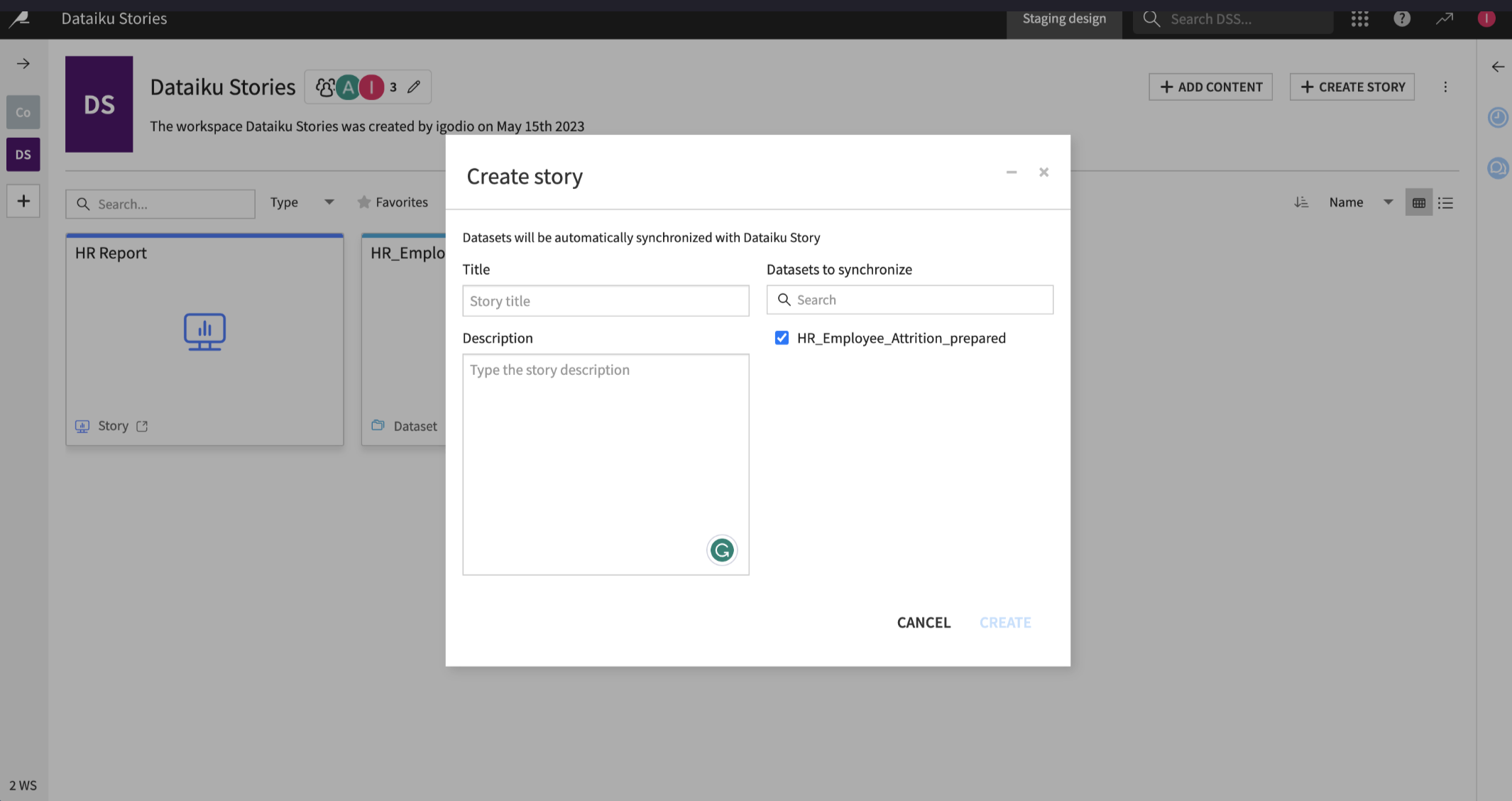Close the Create story dialog
The height and width of the screenshot is (801, 1512).
1043,172
